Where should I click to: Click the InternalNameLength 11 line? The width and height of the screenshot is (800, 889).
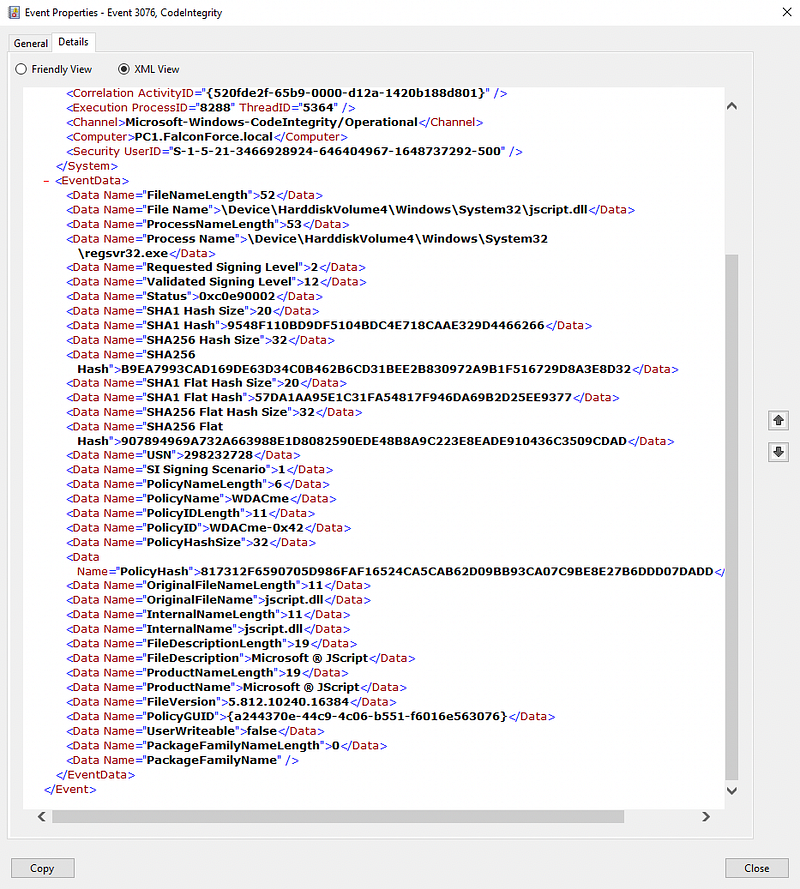click(208, 615)
